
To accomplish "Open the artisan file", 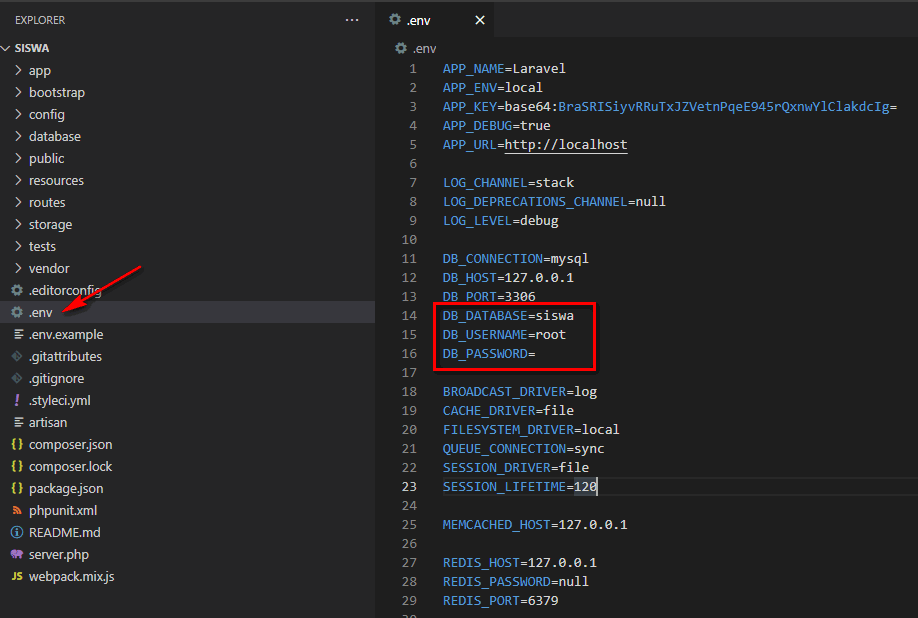I will 48,423.
